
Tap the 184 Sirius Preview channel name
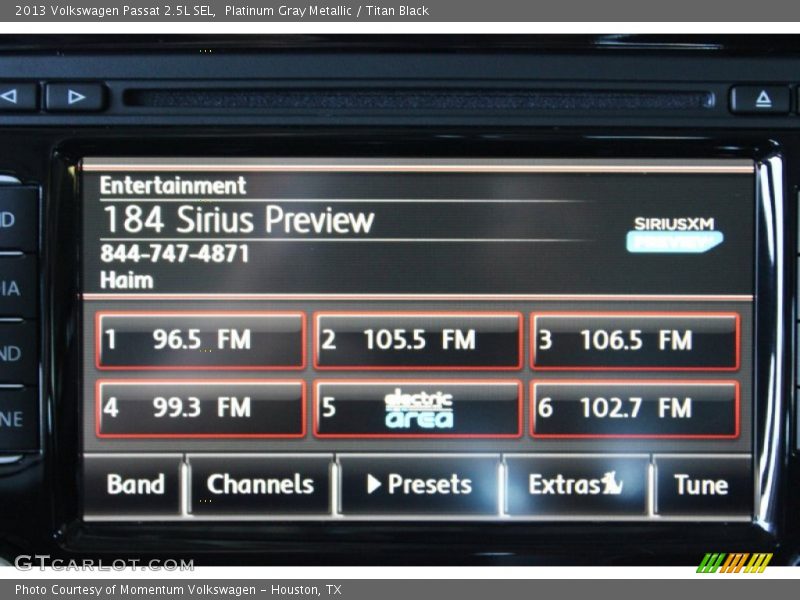click(x=238, y=220)
